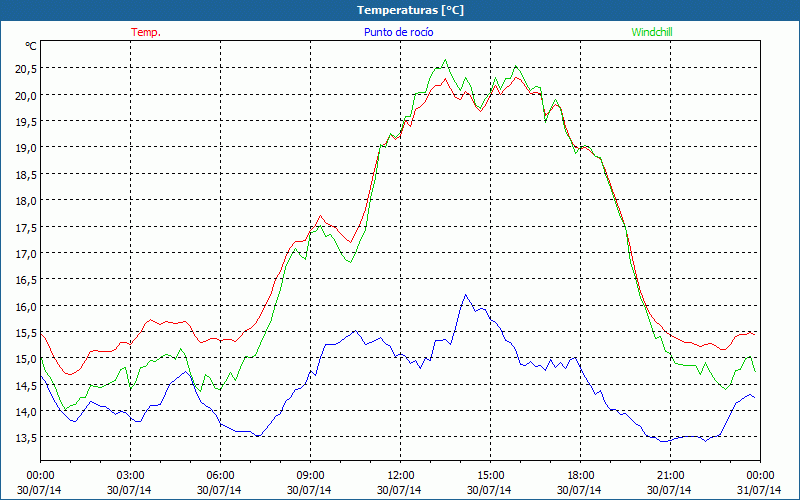
Task: Click the 06:00 time axis label
Action: point(220,476)
